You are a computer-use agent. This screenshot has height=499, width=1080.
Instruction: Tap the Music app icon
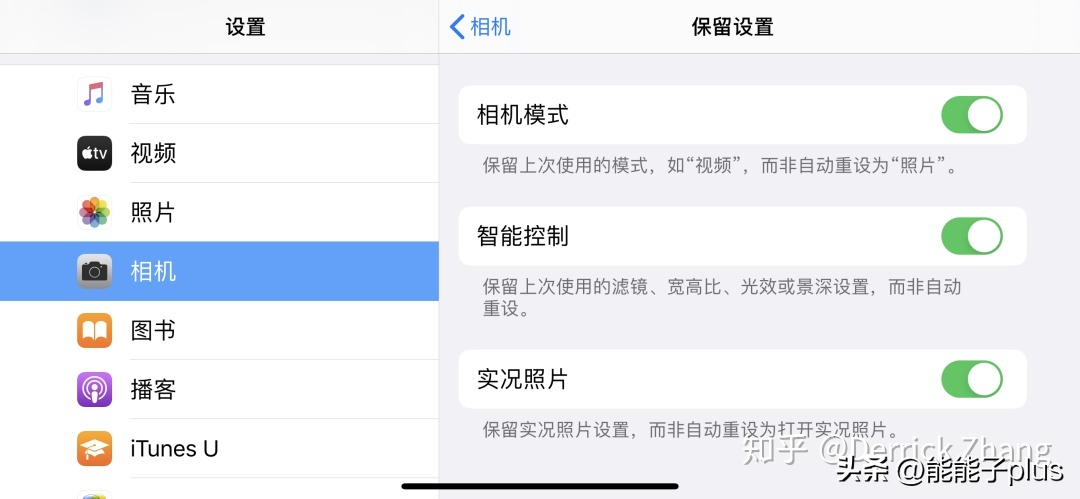(94, 94)
